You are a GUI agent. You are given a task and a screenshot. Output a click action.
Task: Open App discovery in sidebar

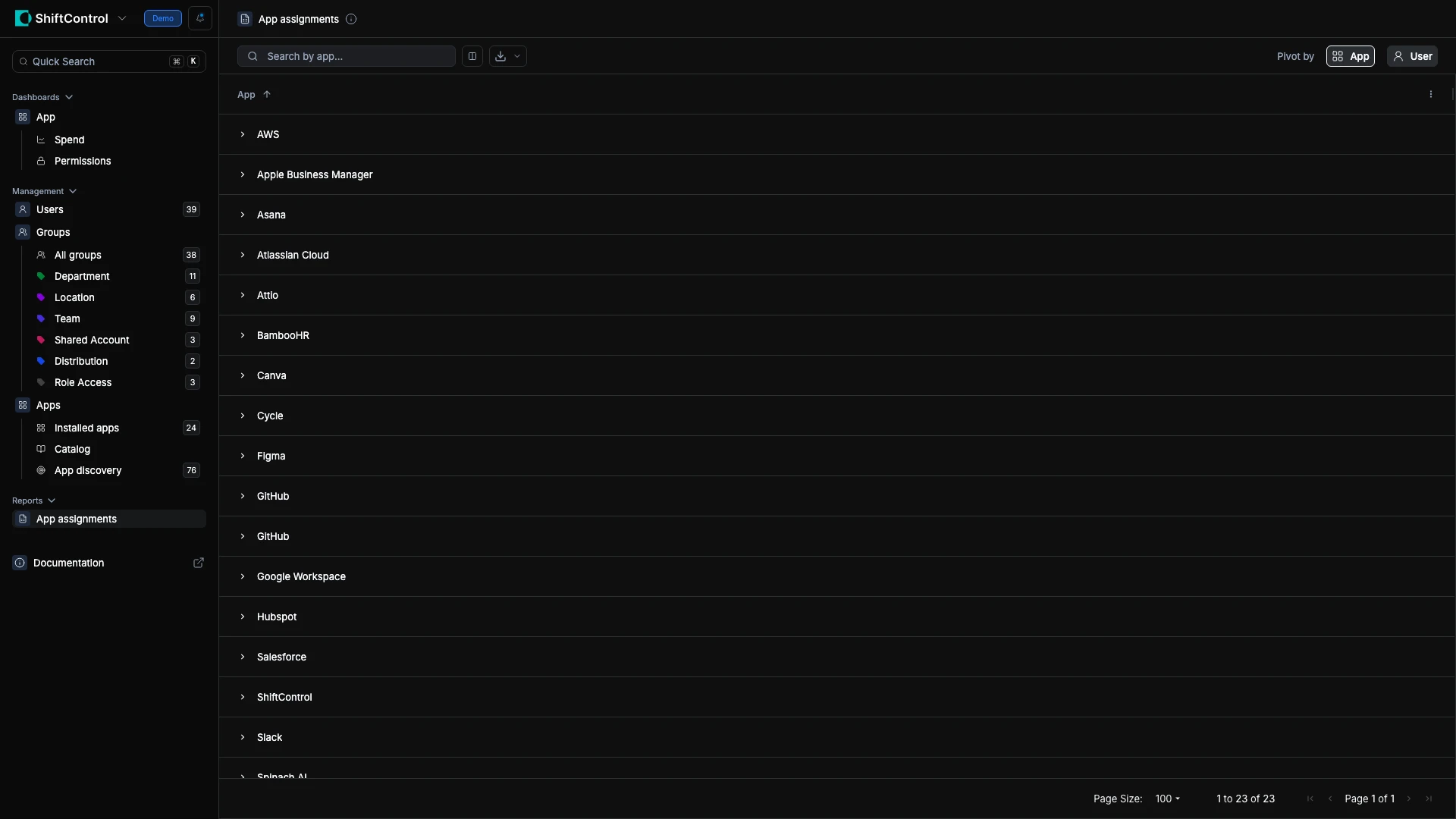(x=88, y=470)
